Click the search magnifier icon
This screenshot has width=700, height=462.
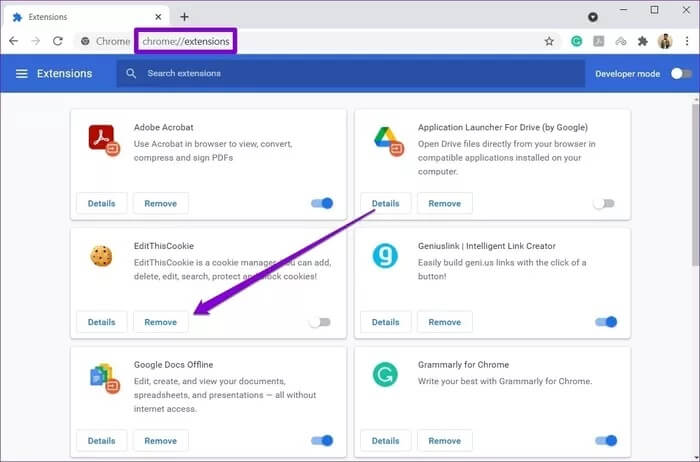pos(131,73)
